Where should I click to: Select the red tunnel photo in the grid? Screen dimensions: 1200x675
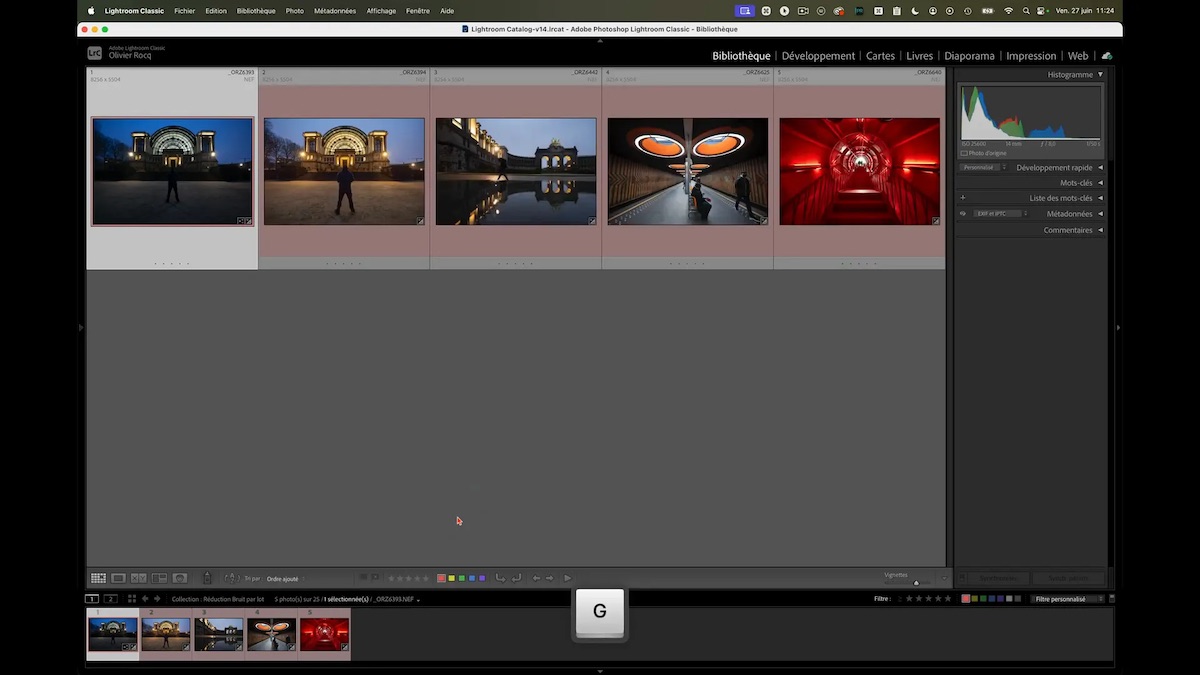[x=859, y=171]
